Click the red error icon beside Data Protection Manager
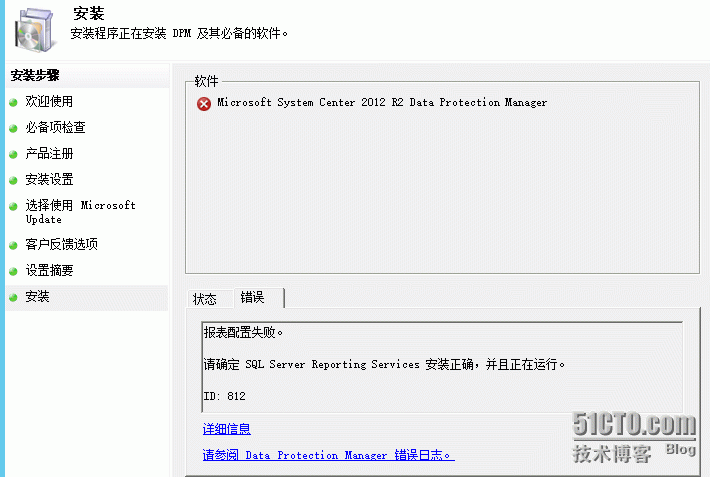This screenshot has height=477, width=710. (x=204, y=104)
